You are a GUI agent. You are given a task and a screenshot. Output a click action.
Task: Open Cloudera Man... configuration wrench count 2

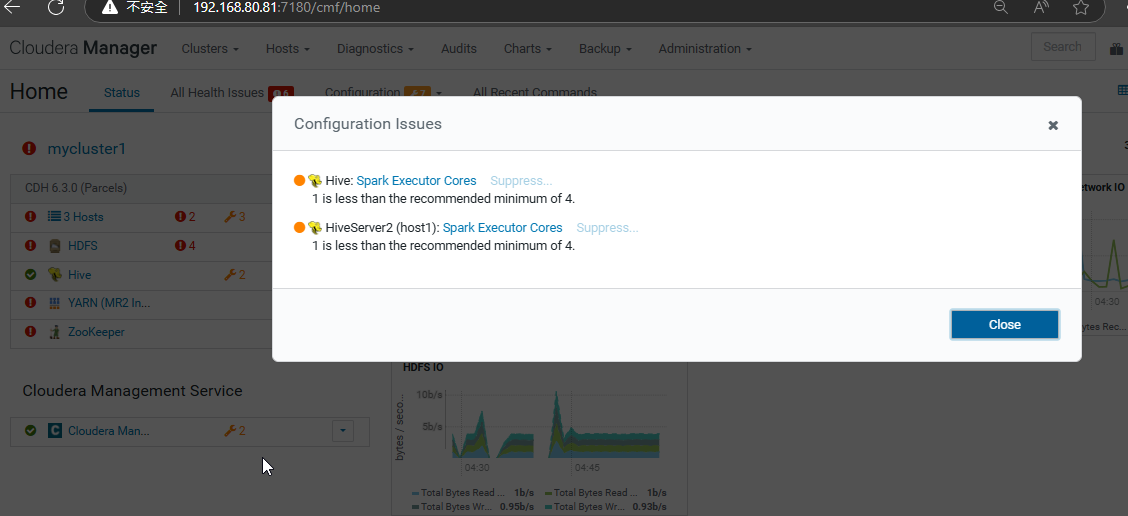pos(235,430)
